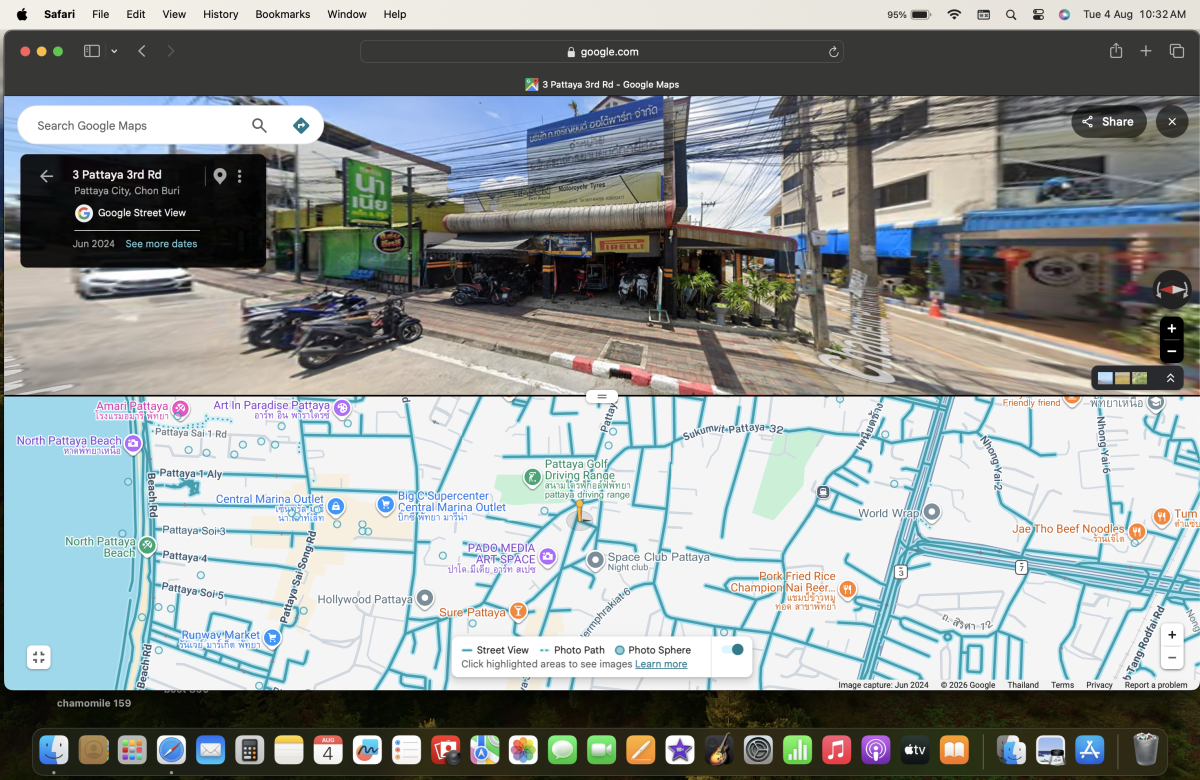
Task: Select the third green imagery thumbnail
Action: tap(1139, 378)
